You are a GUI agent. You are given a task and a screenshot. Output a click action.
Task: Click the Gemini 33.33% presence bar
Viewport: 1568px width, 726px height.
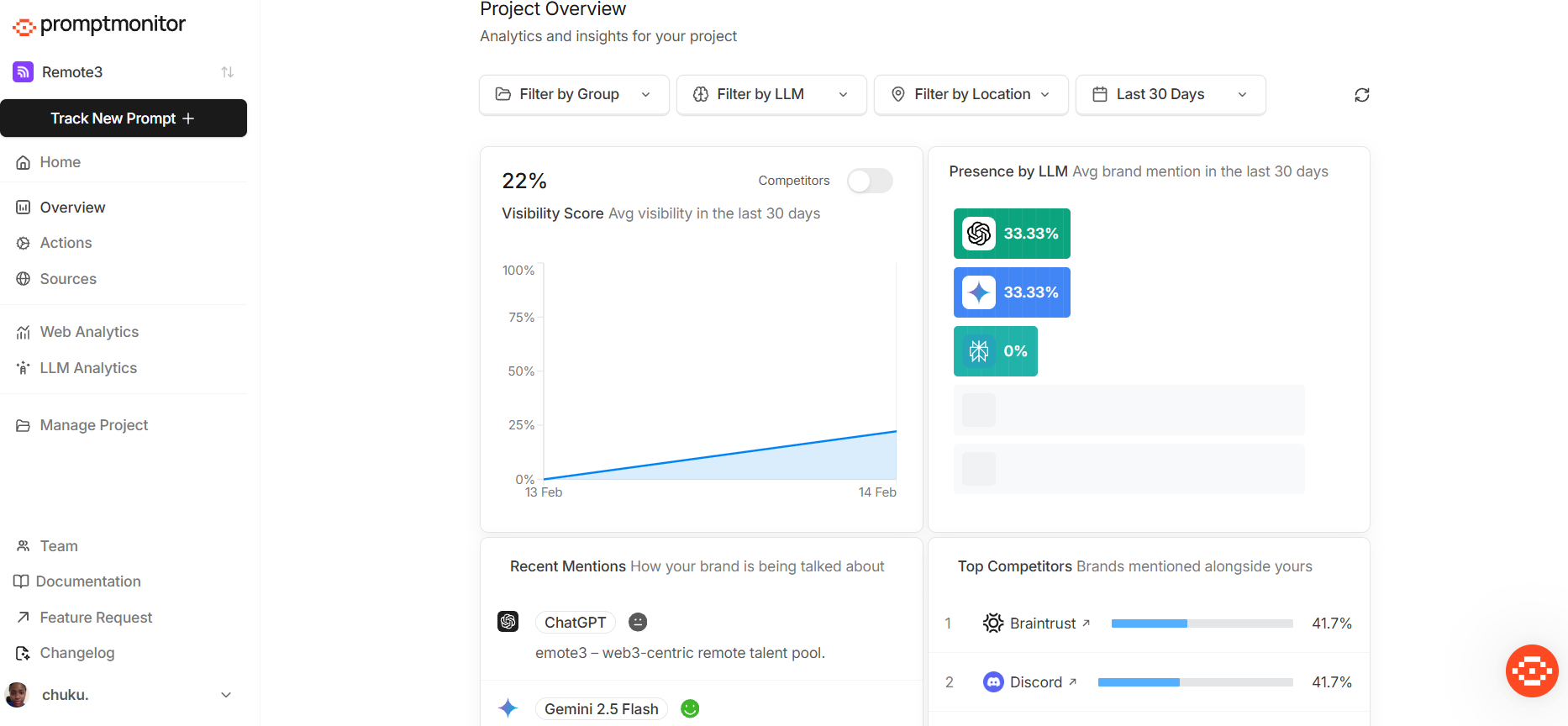(x=1012, y=292)
